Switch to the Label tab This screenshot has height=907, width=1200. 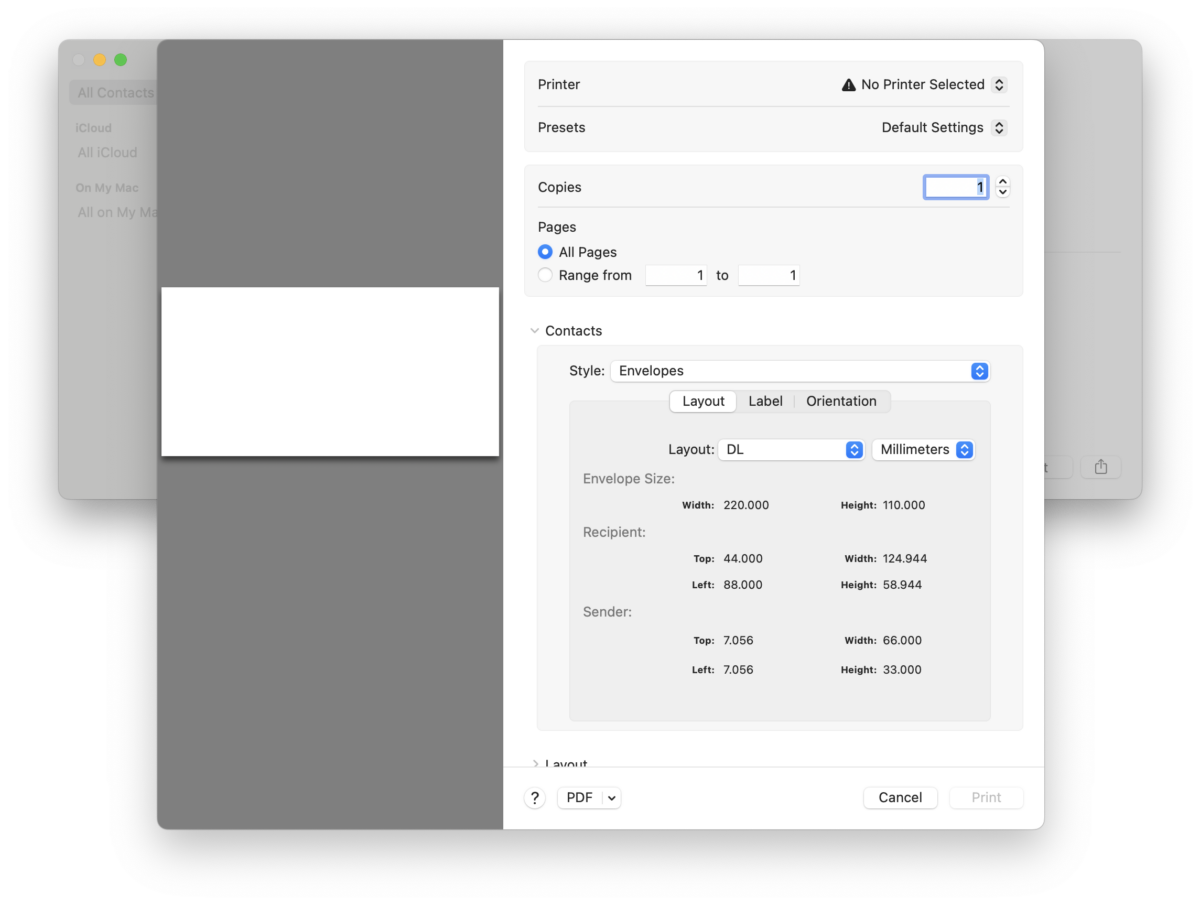766,401
